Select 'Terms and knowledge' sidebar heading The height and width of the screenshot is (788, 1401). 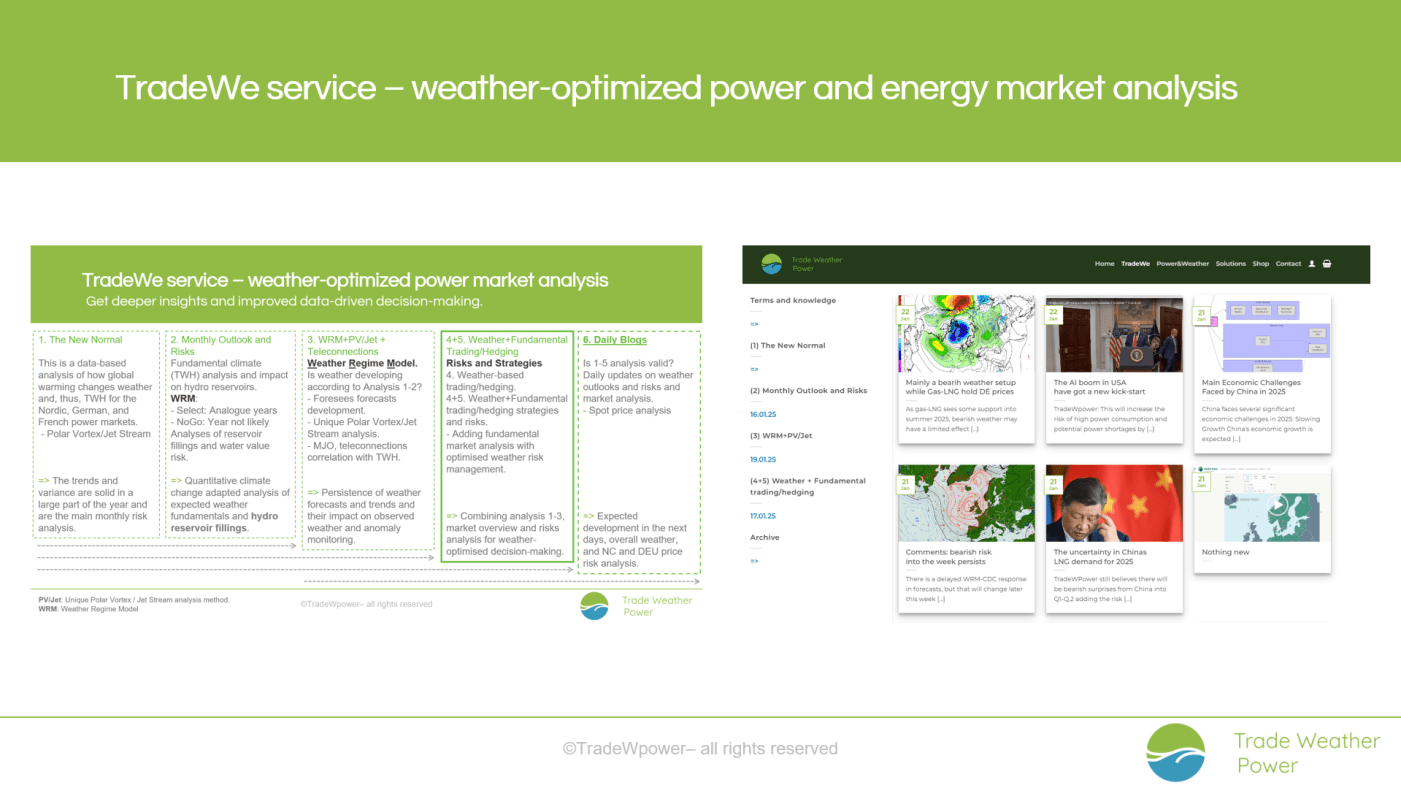tap(793, 300)
